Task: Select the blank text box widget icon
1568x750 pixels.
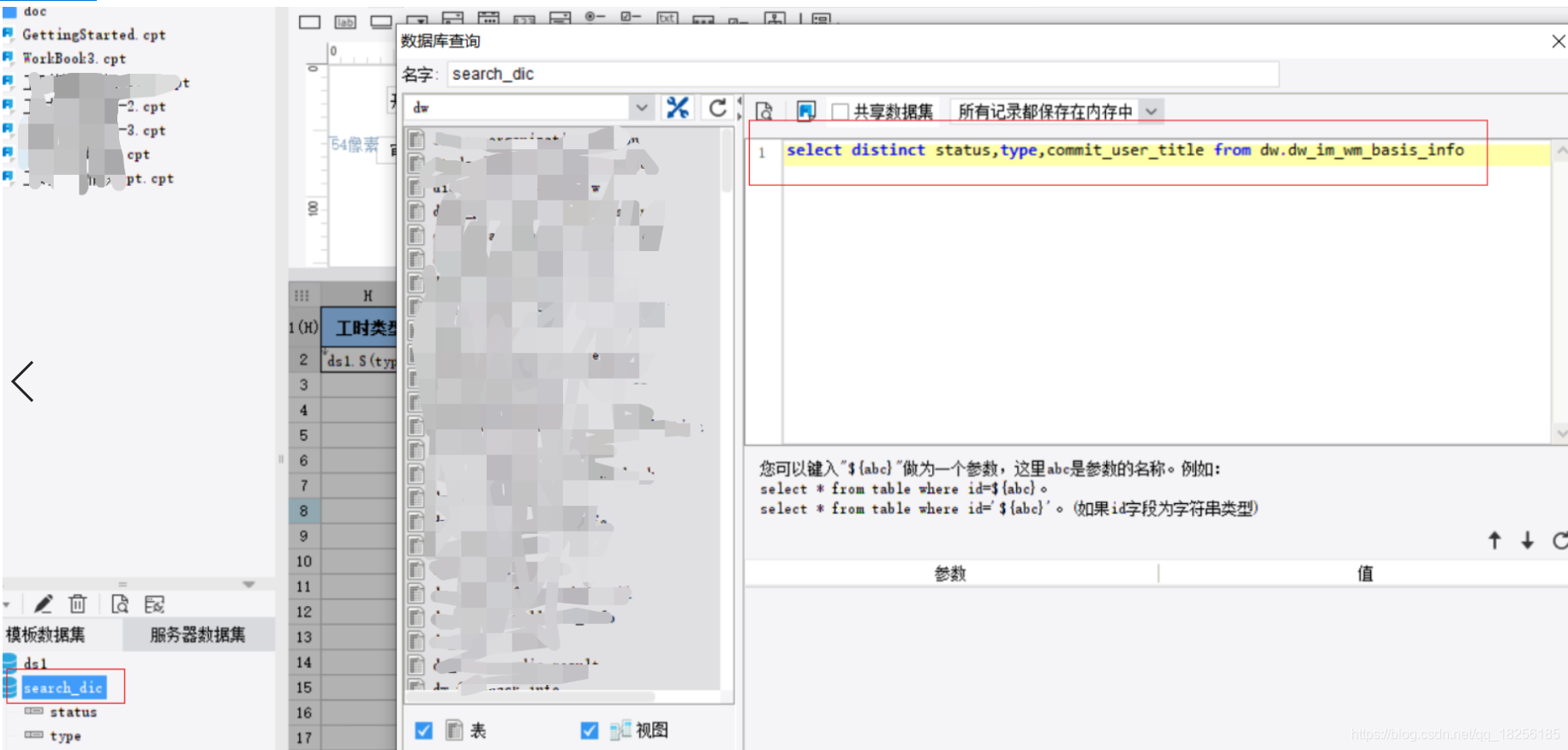Action: 309,22
